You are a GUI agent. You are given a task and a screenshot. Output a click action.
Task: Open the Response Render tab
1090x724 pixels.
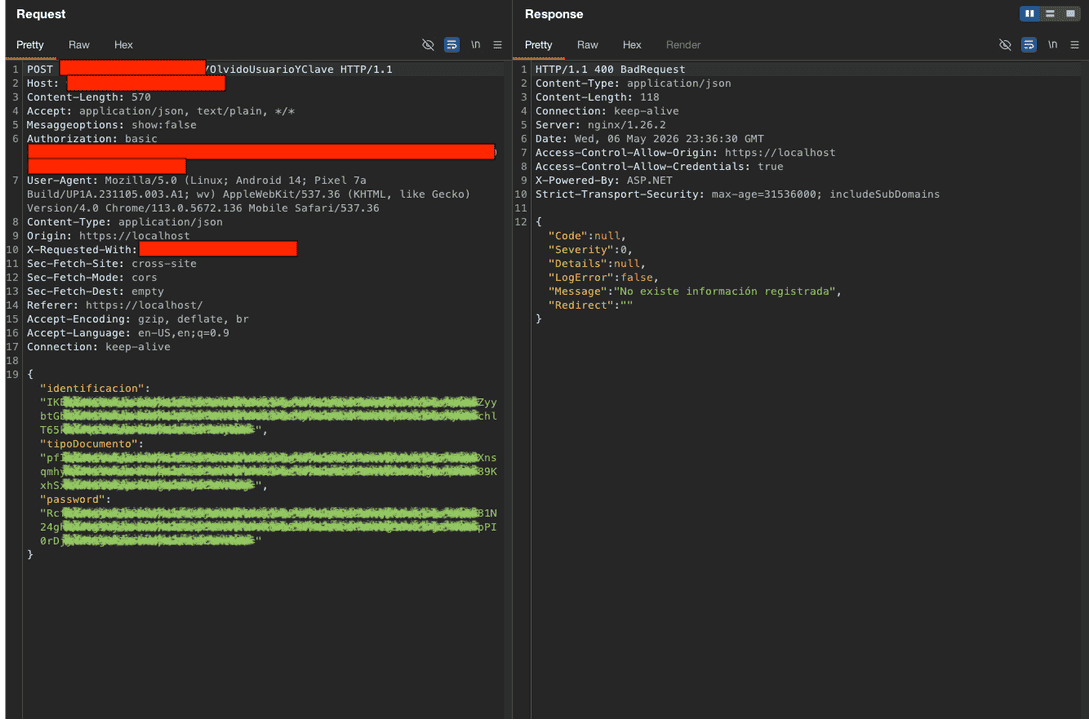(683, 45)
